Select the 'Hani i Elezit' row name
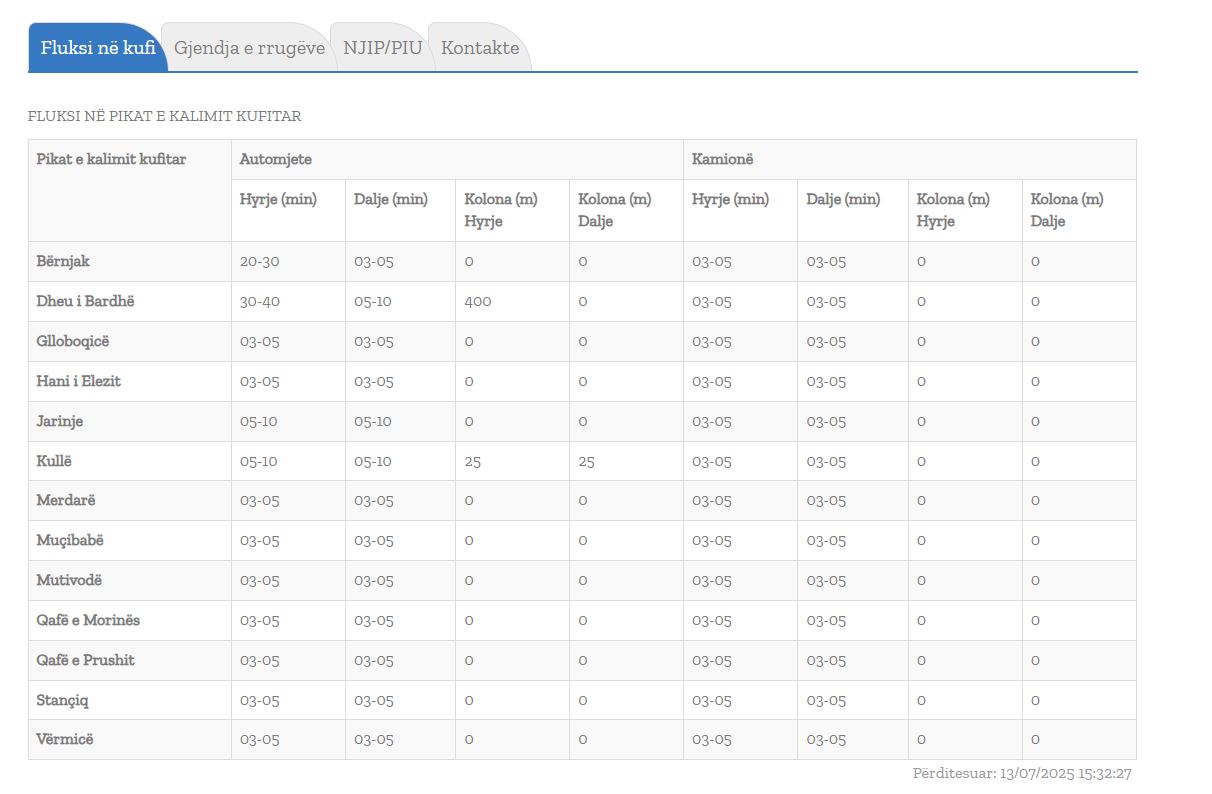This screenshot has width=1212, height=794. tap(79, 381)
